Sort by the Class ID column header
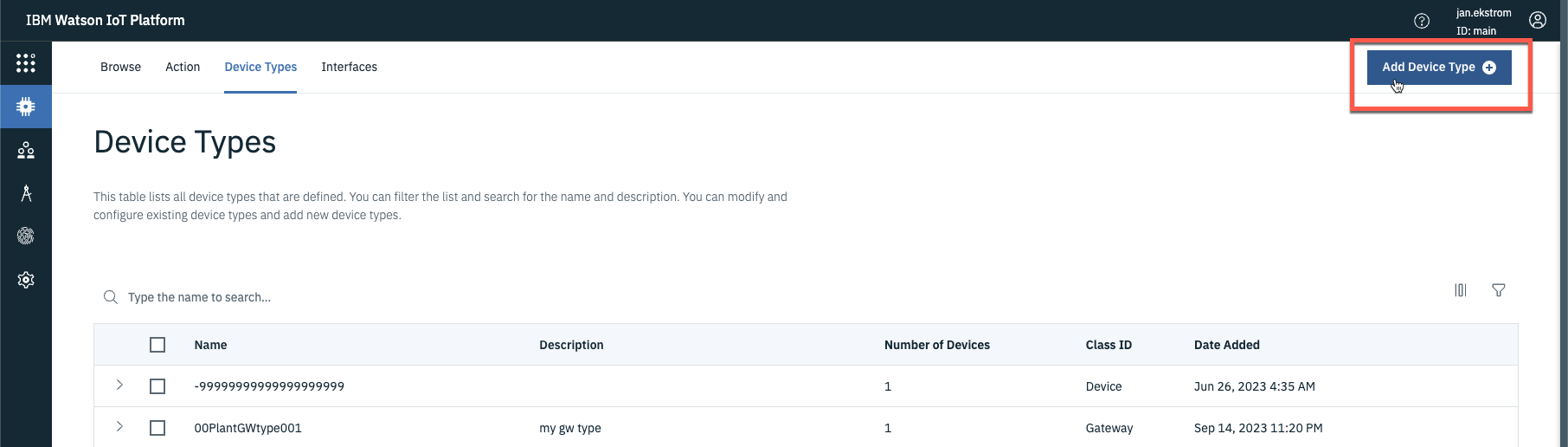The image size is (1568, 447). (x=1109, y=345)
